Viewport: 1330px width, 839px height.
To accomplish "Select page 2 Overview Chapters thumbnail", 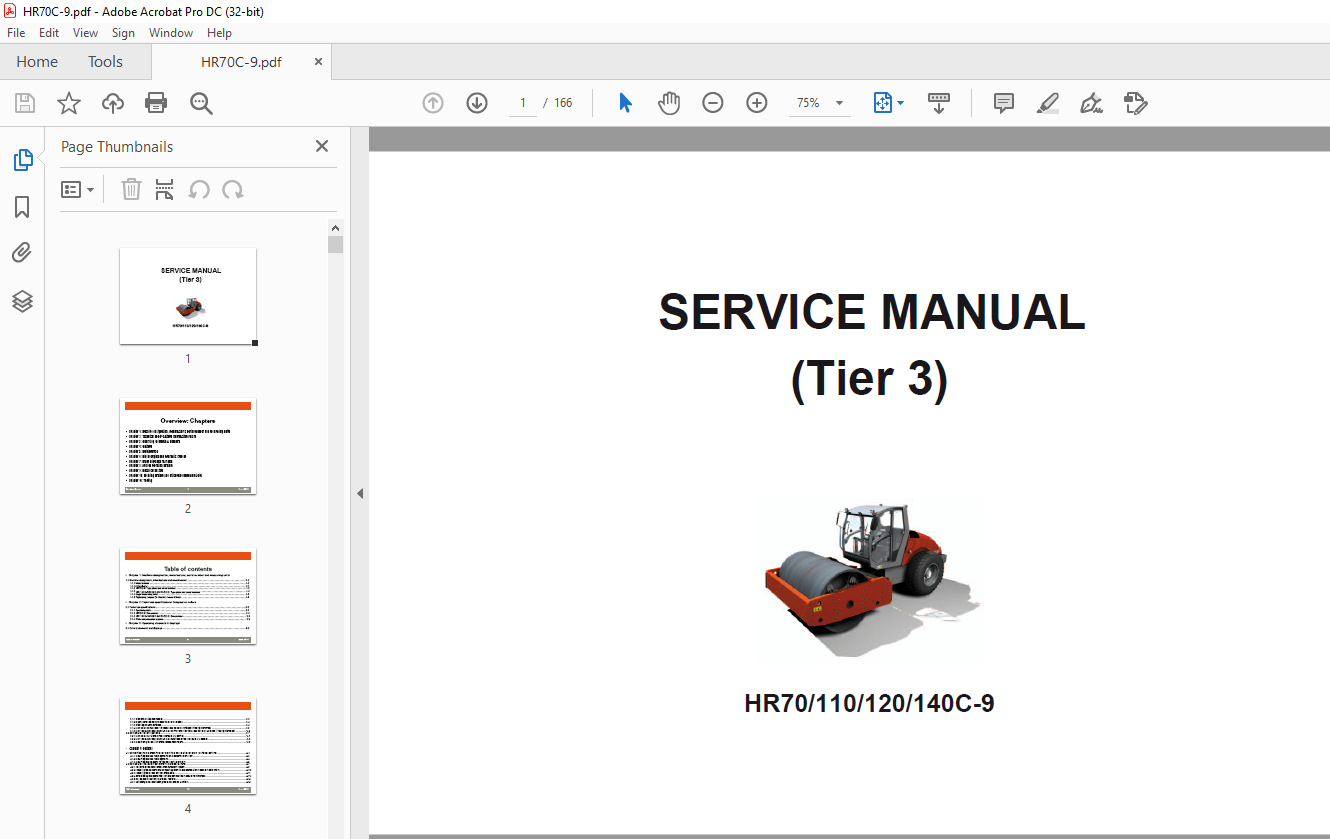I will pos(188,446).
